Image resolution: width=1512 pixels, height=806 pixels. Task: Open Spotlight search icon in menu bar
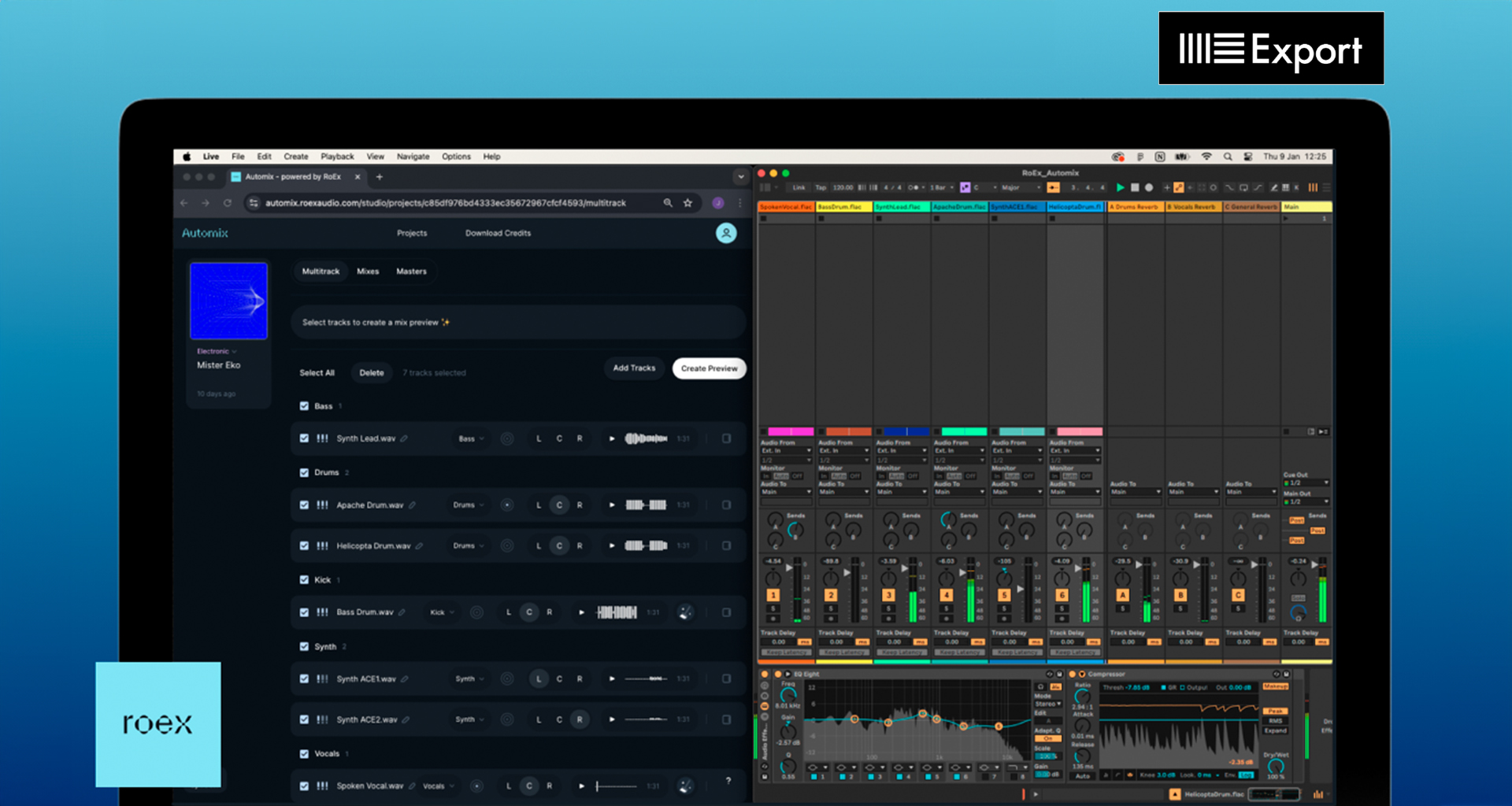tap(1228, 157)
